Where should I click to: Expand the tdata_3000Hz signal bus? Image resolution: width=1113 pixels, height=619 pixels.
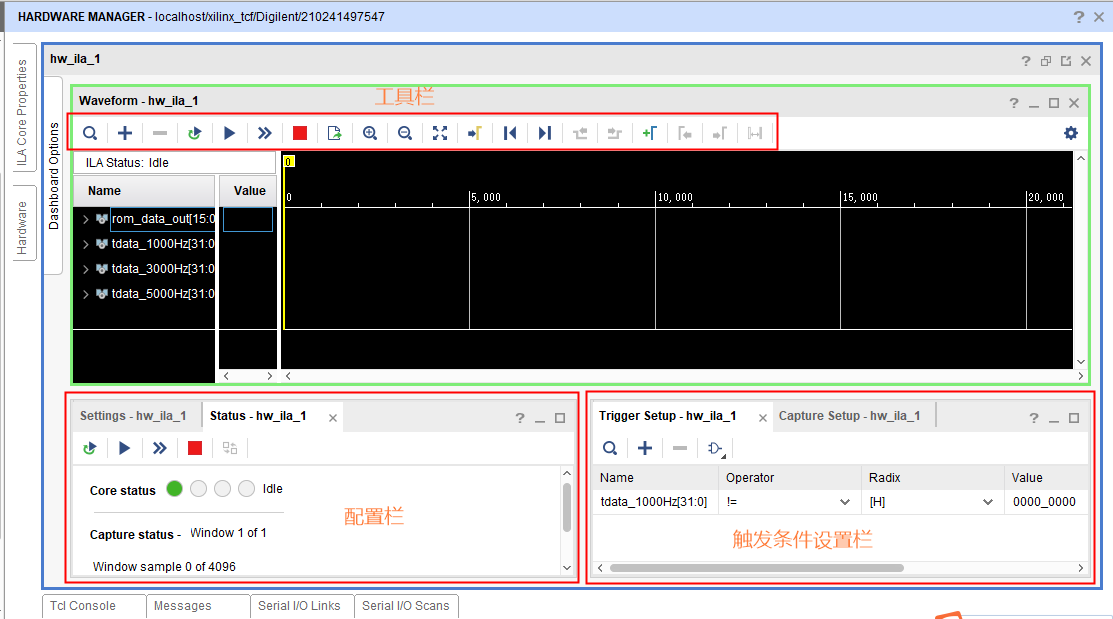(86, 269)
